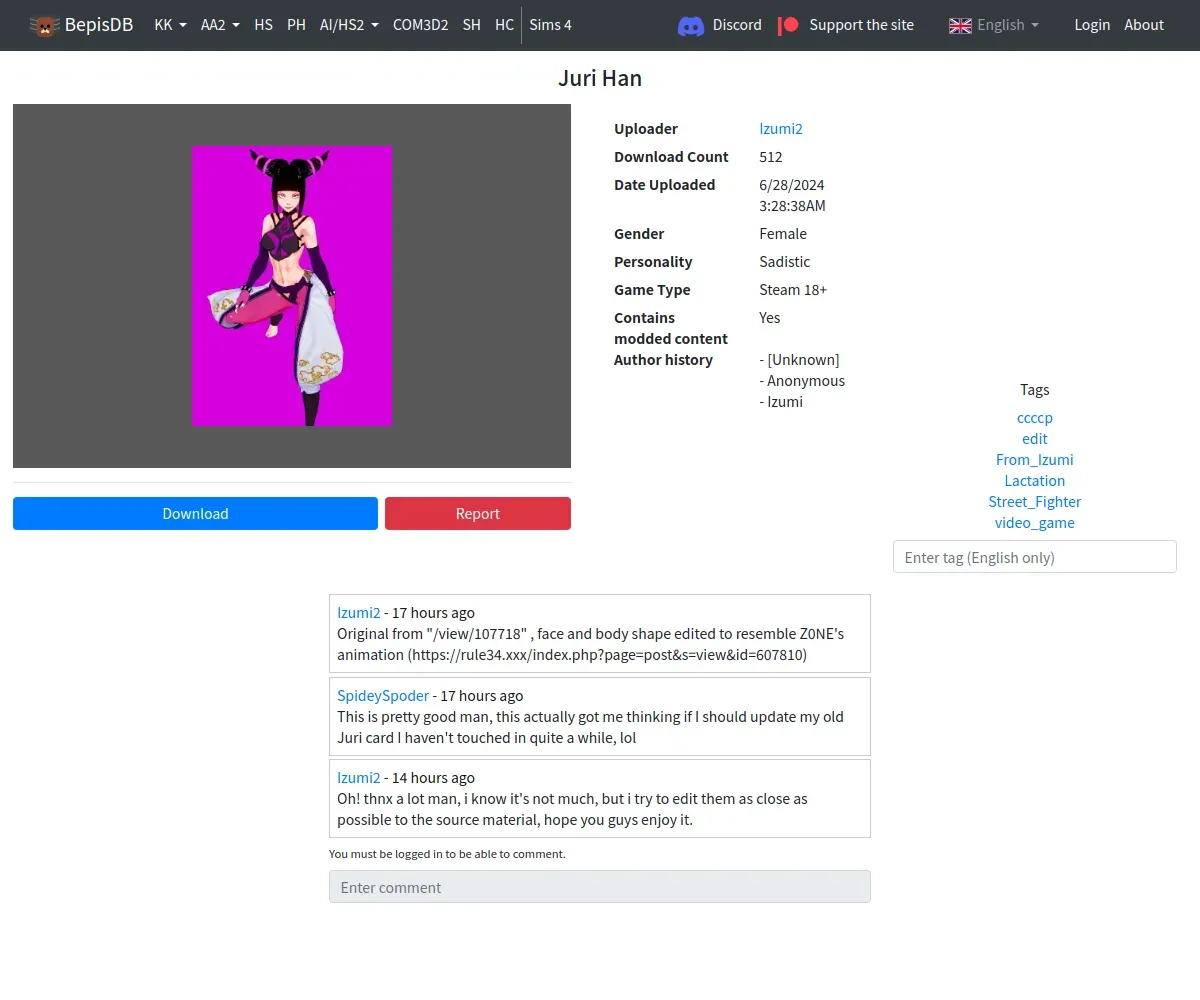
Task: Open the Sims 4 section
Action: point(550,25)
